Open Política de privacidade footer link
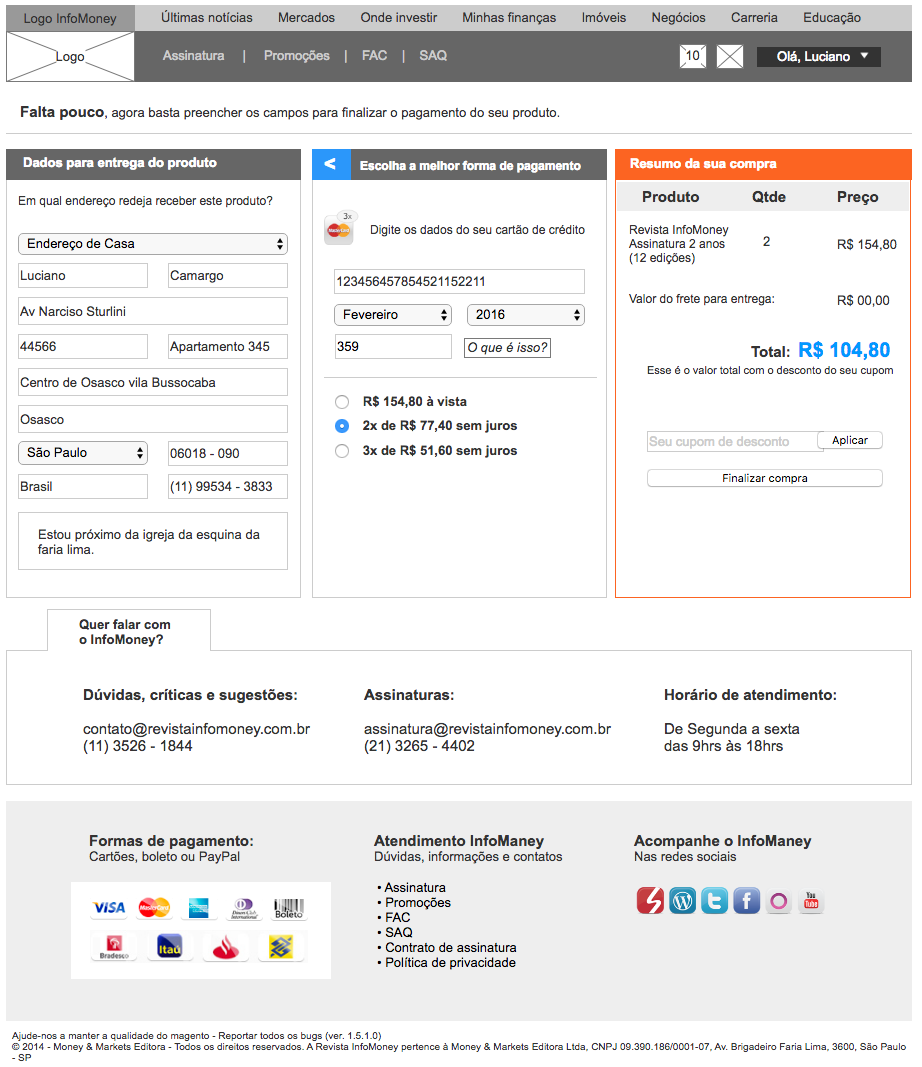This screenshot has height=1067, width=922. pyautogui.click(x=450, y=962)
